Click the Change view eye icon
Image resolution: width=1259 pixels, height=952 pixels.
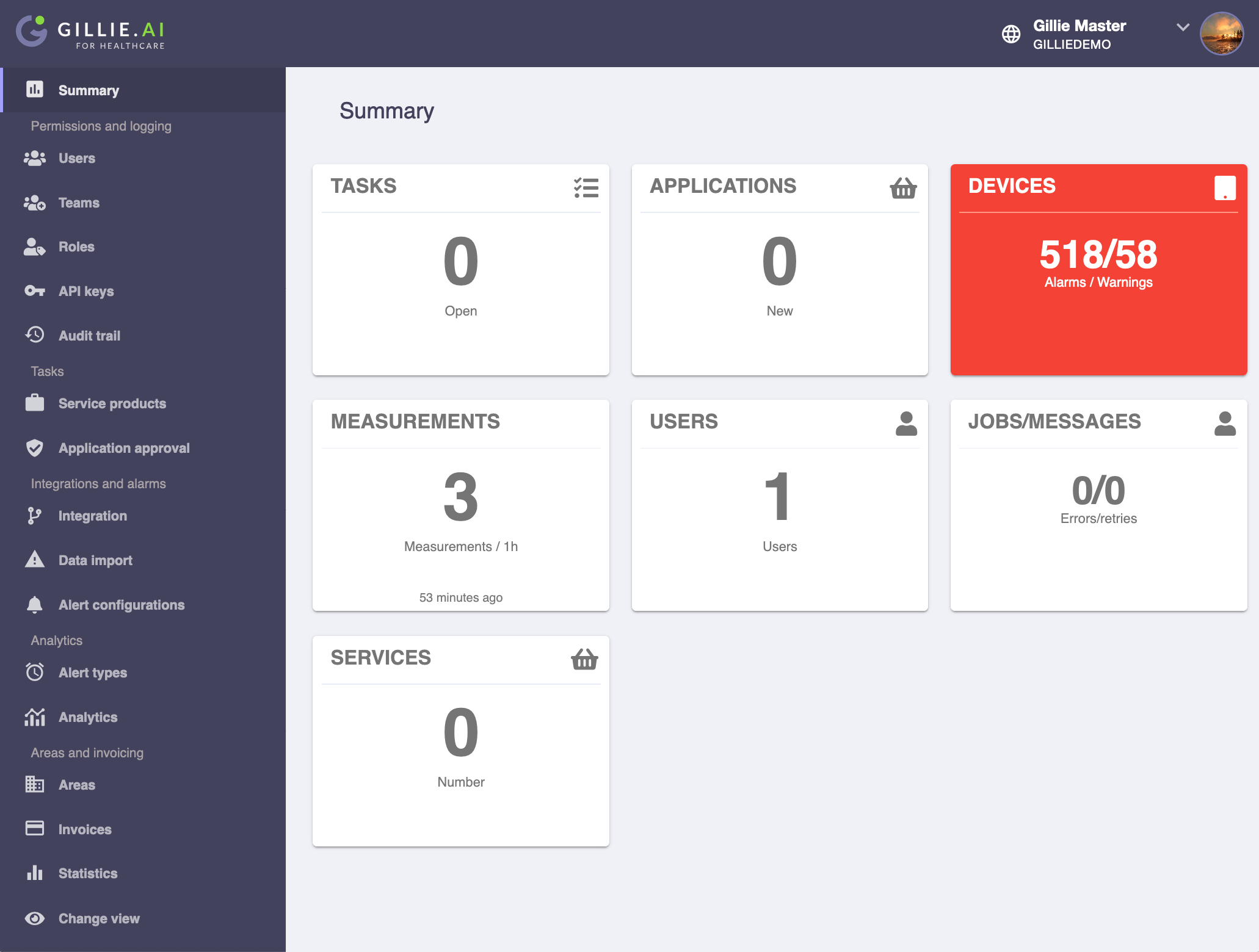35,918
